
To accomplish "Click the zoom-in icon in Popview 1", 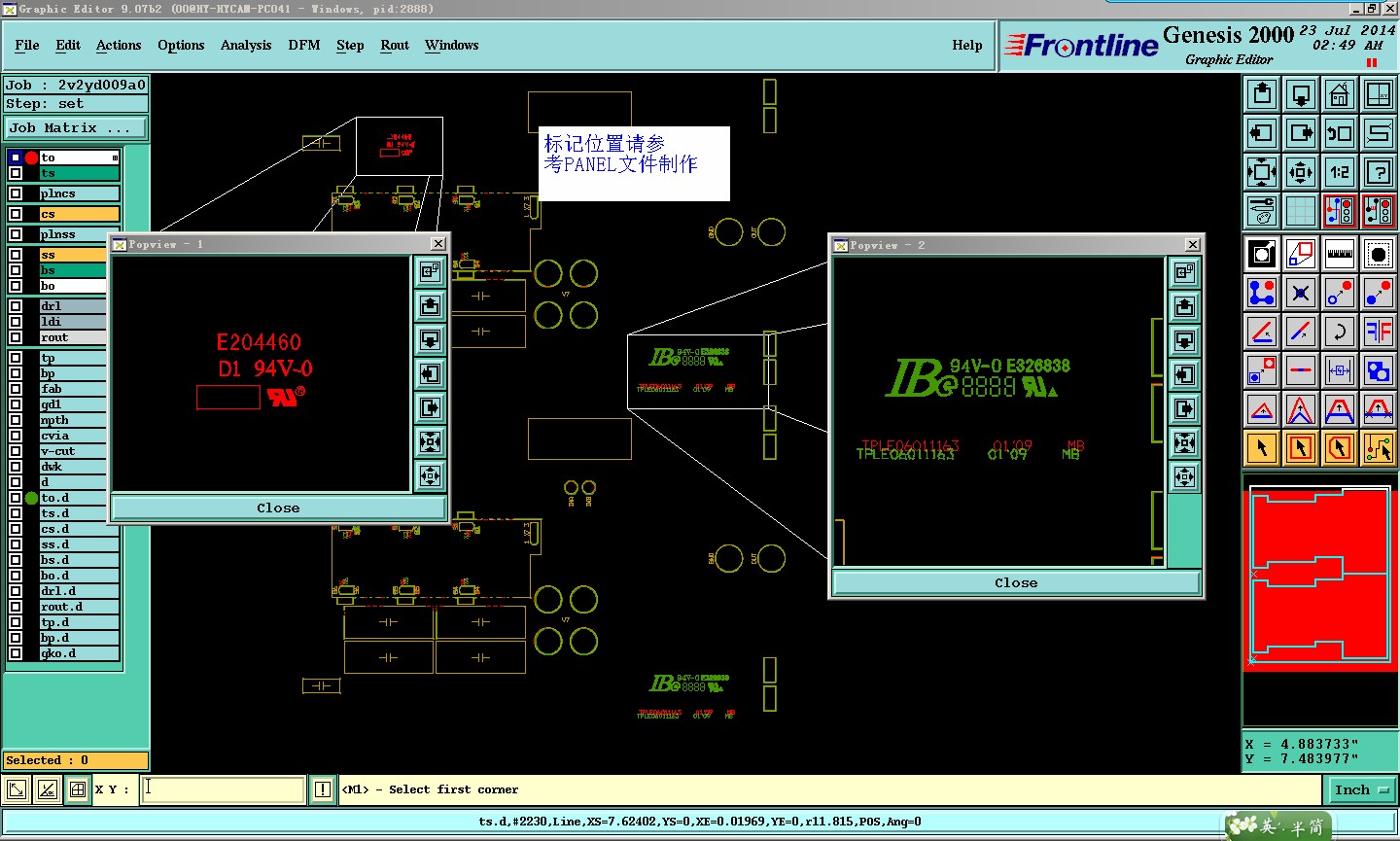I will [x=430, y=442].
